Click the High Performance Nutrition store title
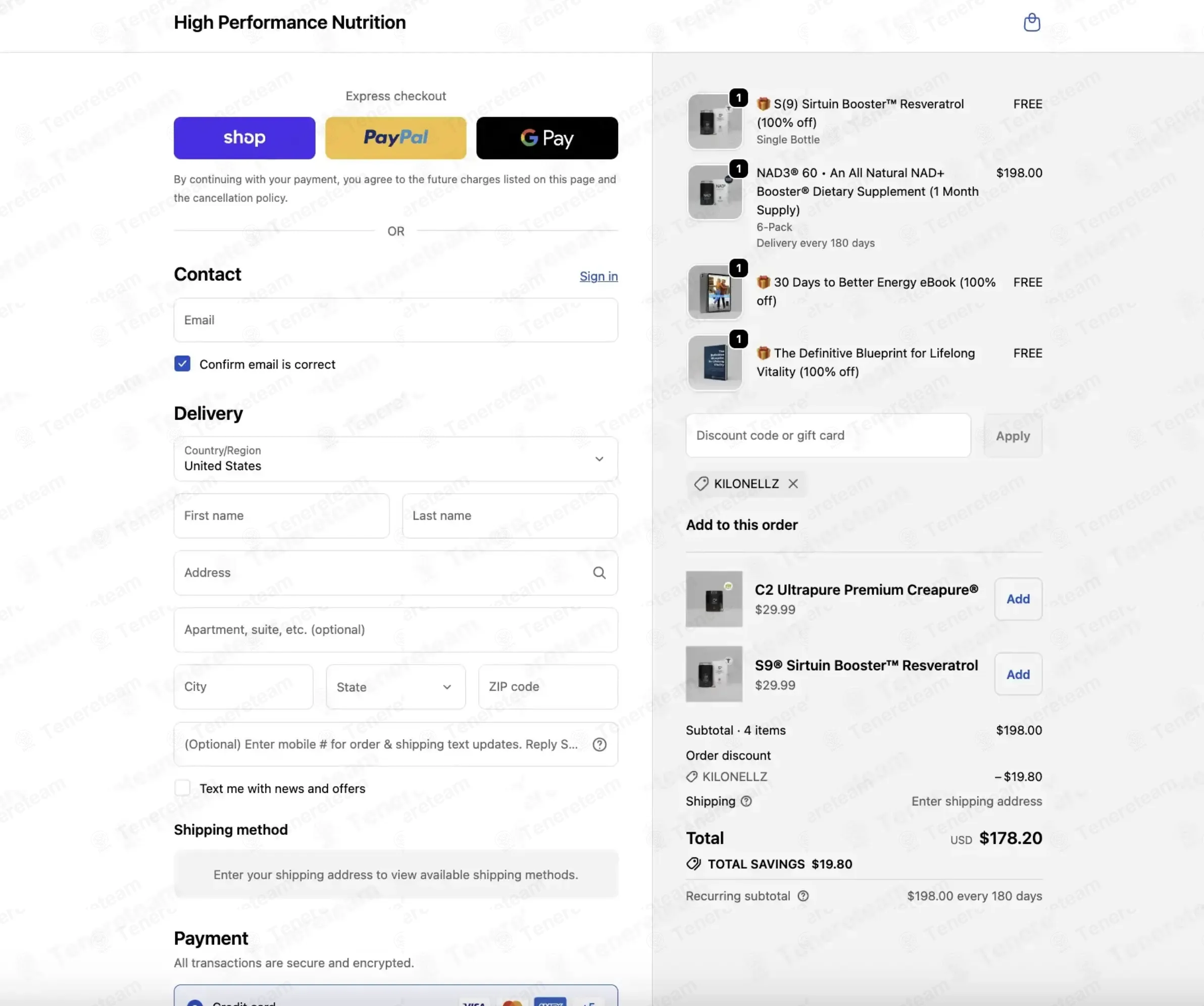1204x1006 pixels. [289, 22]
